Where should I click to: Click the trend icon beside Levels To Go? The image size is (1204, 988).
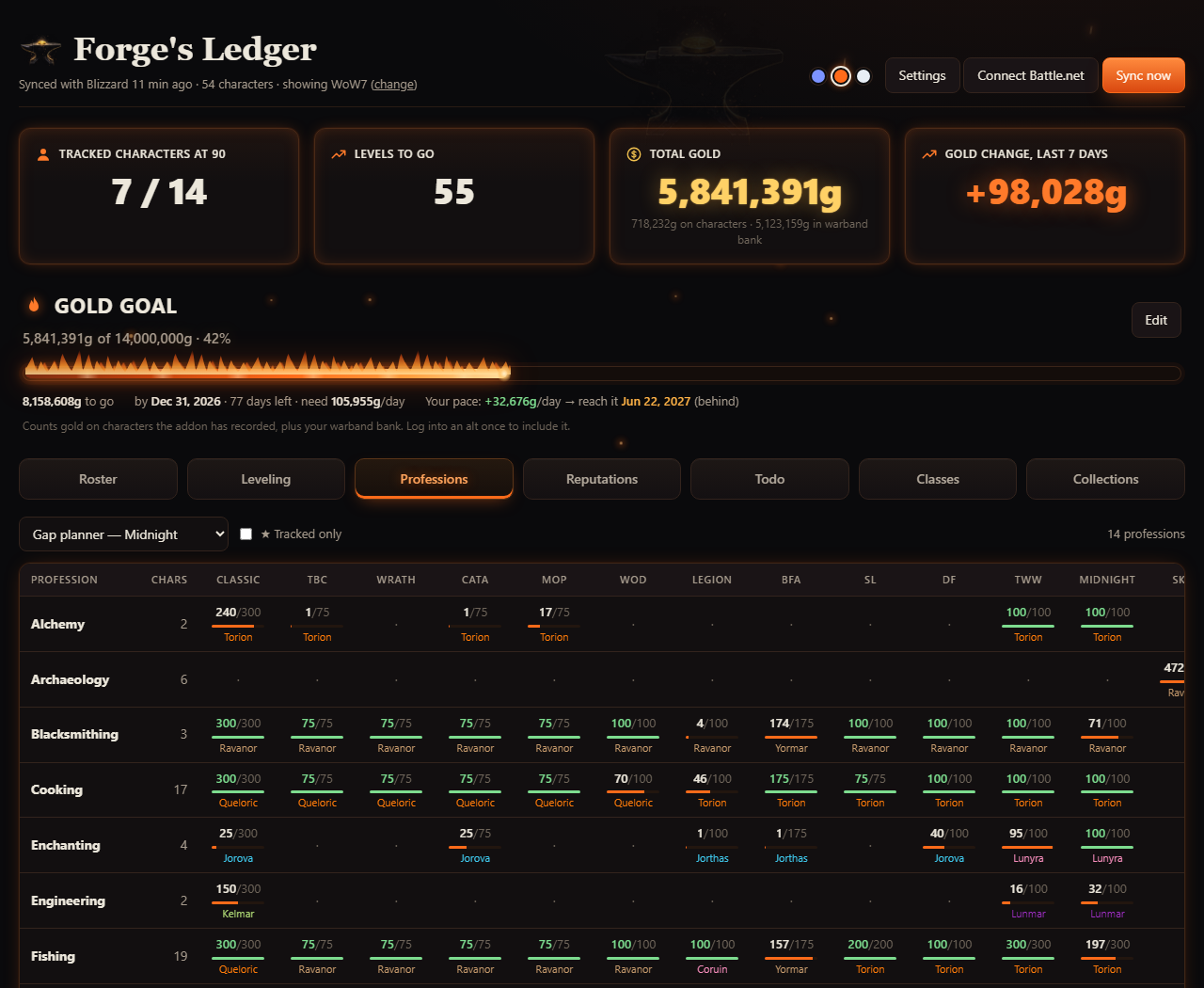point(339,154)
